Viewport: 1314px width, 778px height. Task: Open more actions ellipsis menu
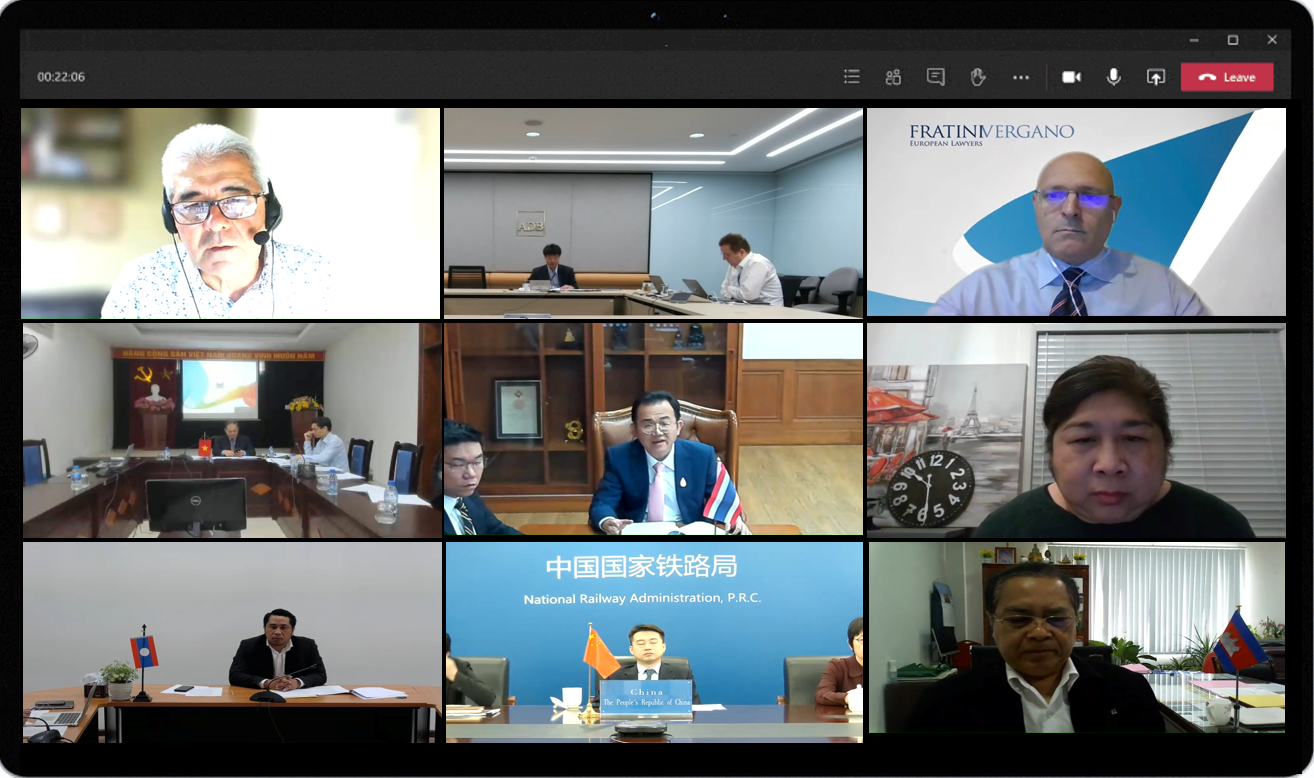click(x=1020, y=77)
